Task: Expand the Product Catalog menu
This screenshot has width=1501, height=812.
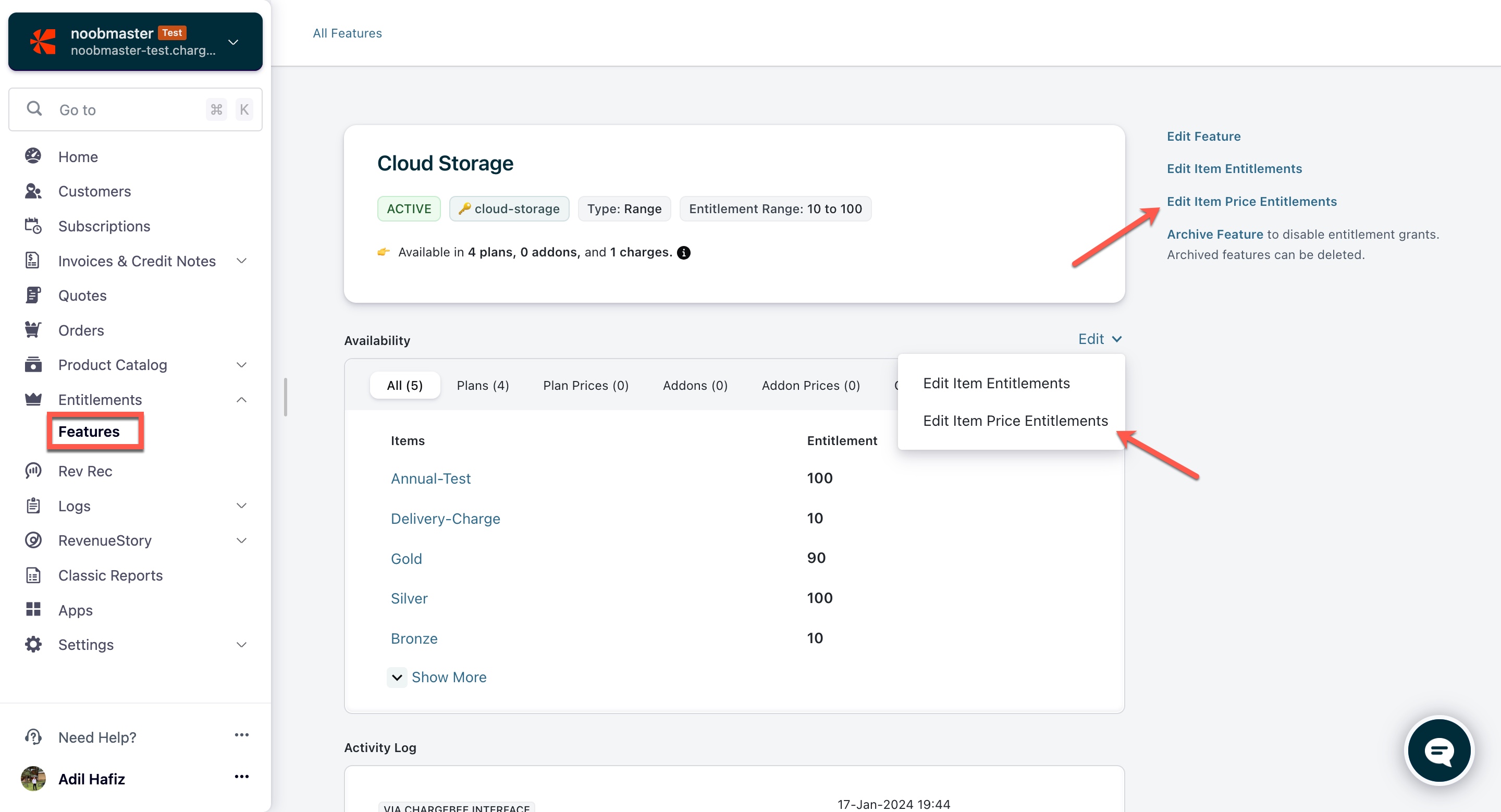Action: pos(241,365)
